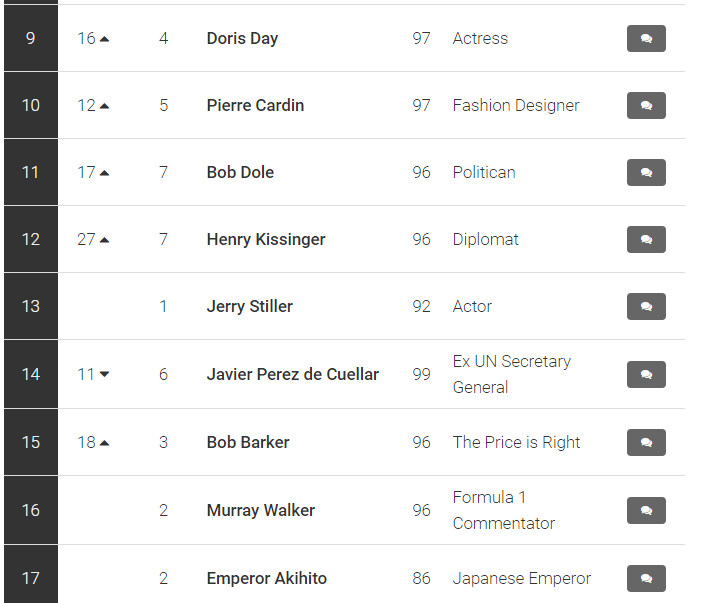Click rank cell number 10
This screenshot has height=603, width=715.
tap(31, 105)
